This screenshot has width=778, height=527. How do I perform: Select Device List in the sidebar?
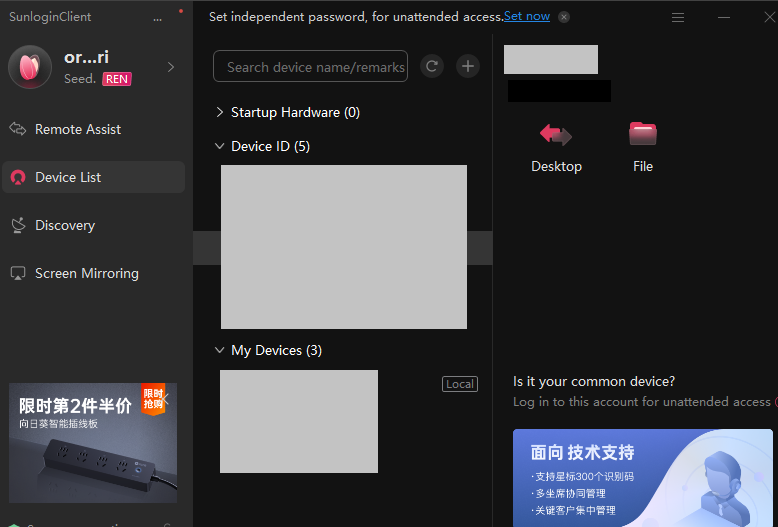(x=94, y=177)
